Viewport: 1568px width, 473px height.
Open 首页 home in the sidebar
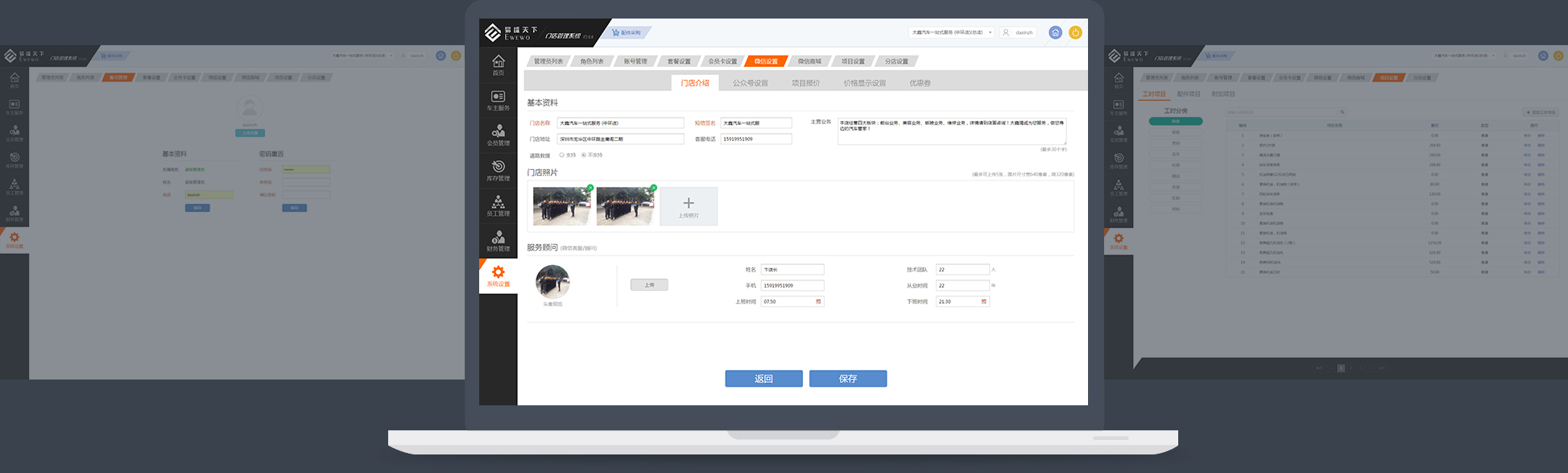click(498, 65)
